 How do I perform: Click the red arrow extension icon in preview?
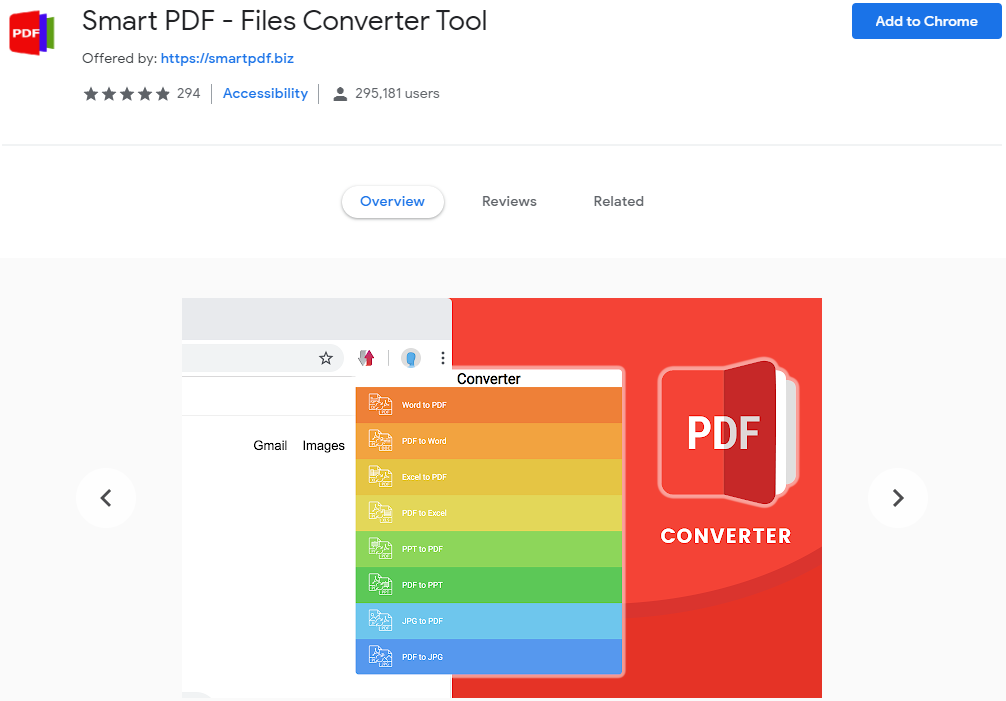[x=366, y=358]
